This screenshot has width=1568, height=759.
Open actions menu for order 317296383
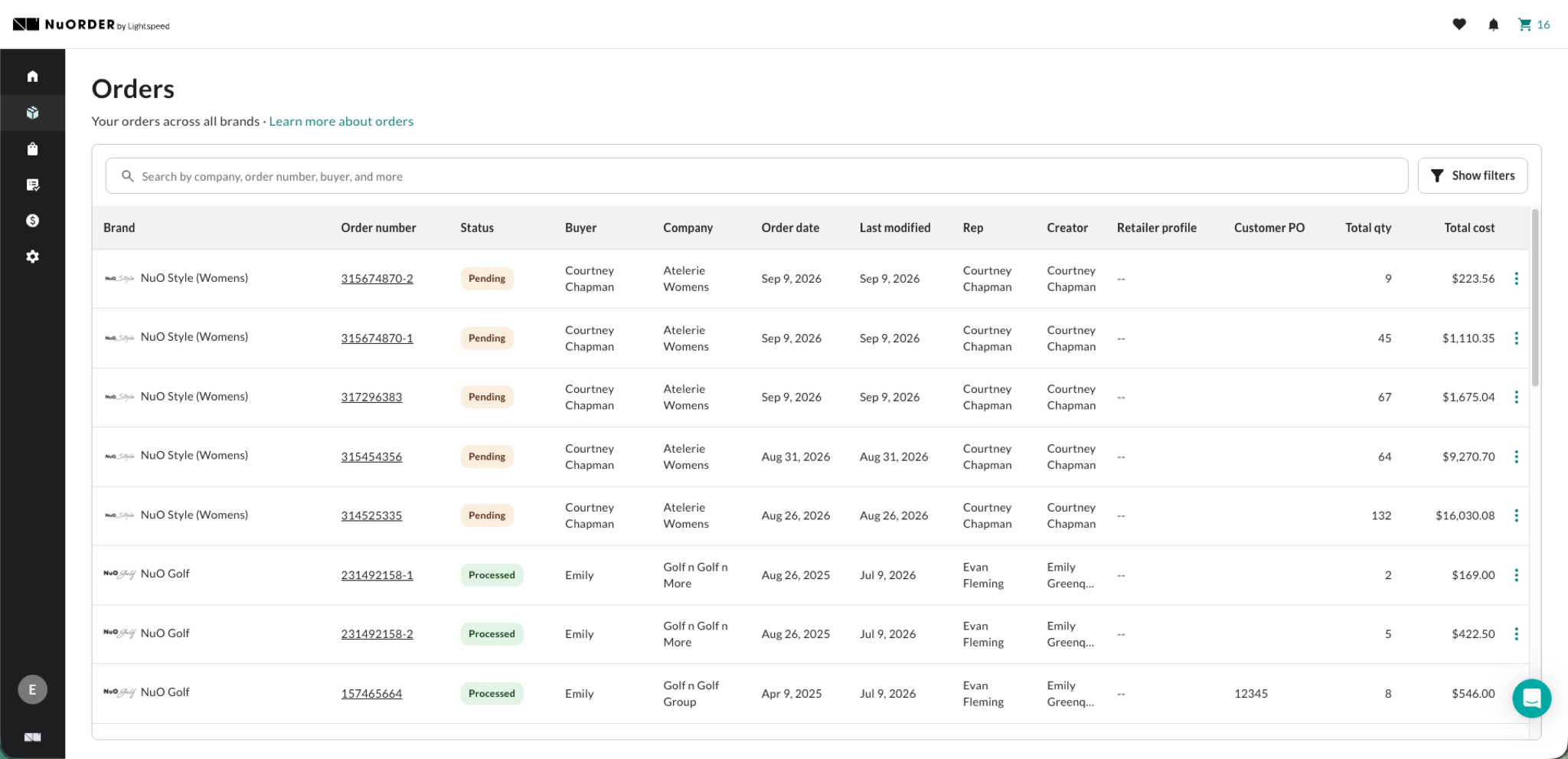coord(1516,397)
